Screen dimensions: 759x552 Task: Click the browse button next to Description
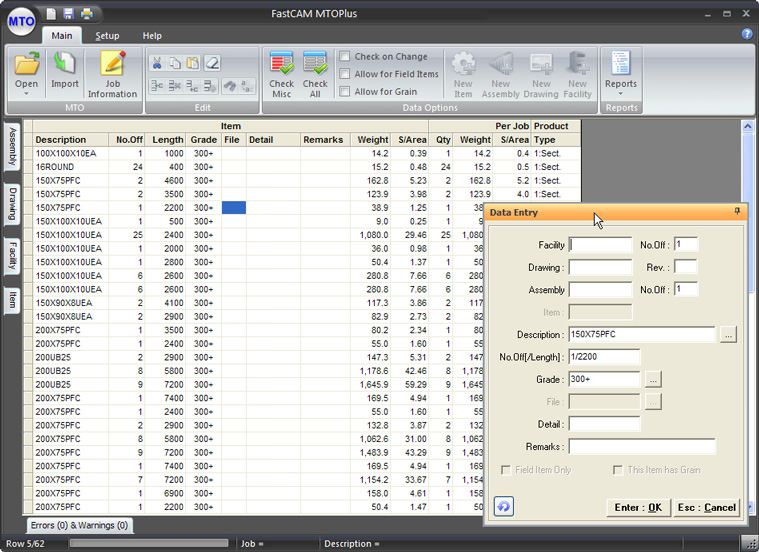click(729, 335)
